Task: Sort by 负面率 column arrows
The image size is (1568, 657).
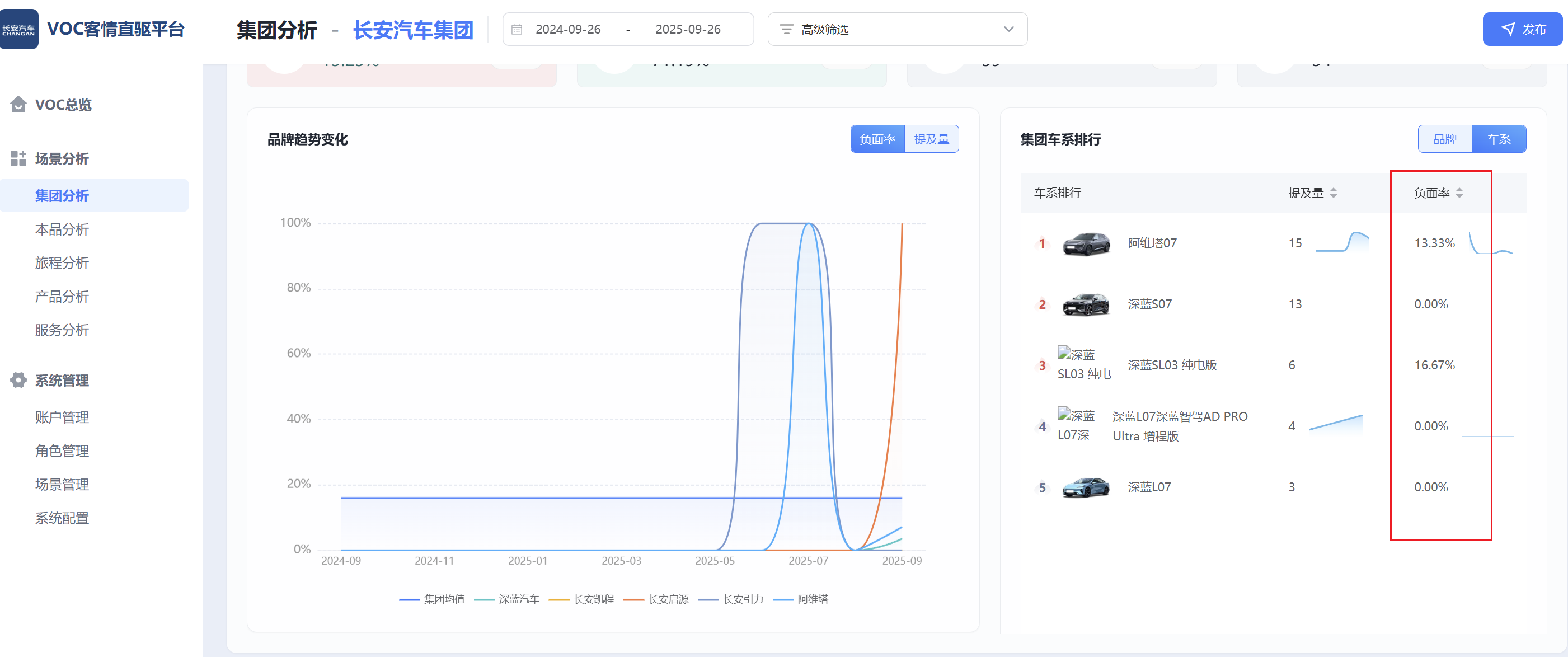Action: point(1459,193)
